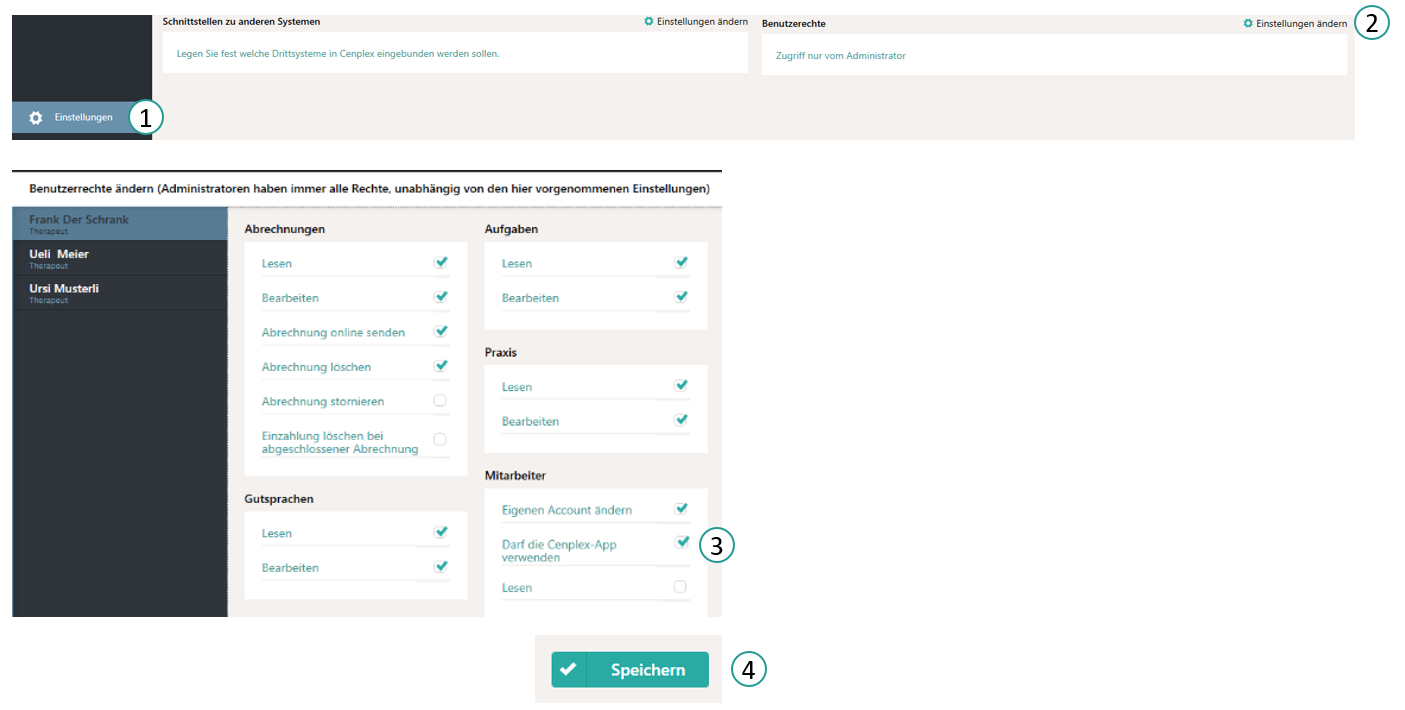Select user Ursi Musterli in list

[x=64, y=292]
